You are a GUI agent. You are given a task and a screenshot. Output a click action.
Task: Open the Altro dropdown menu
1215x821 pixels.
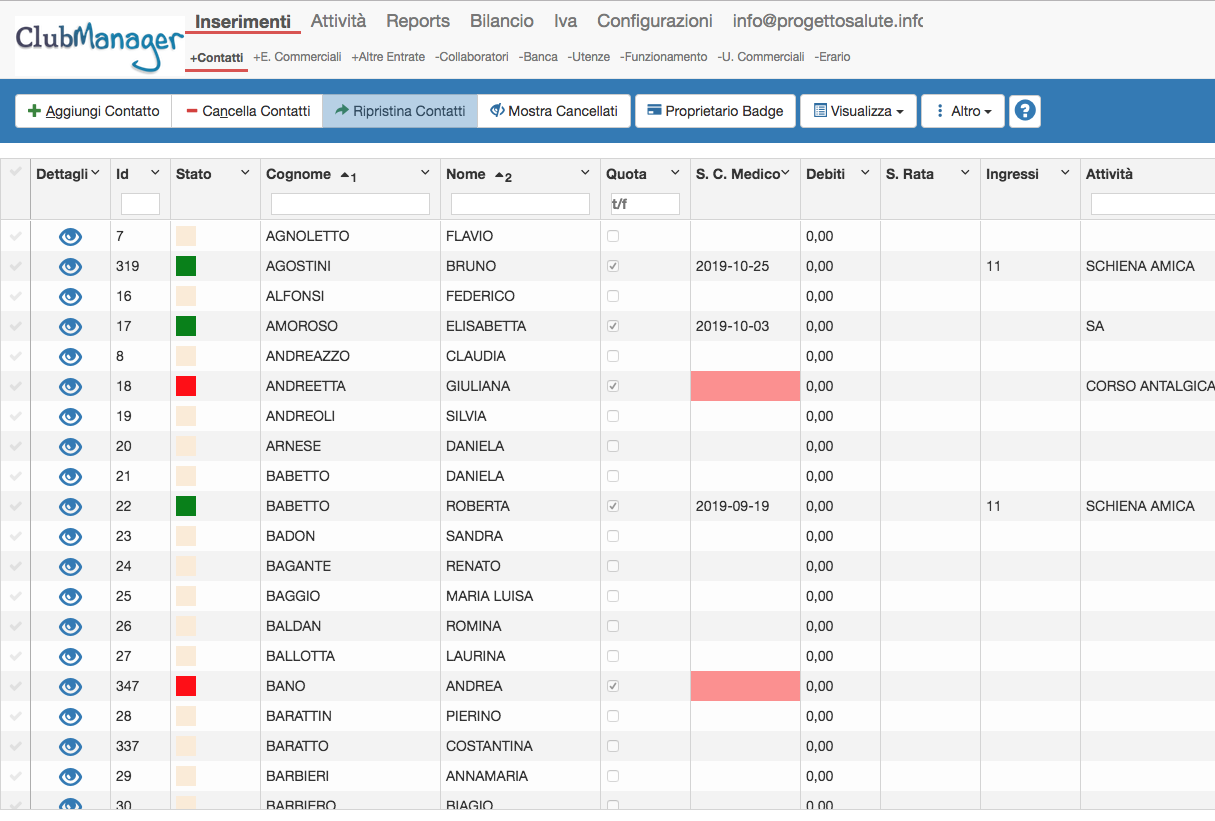tap(964, 111)
